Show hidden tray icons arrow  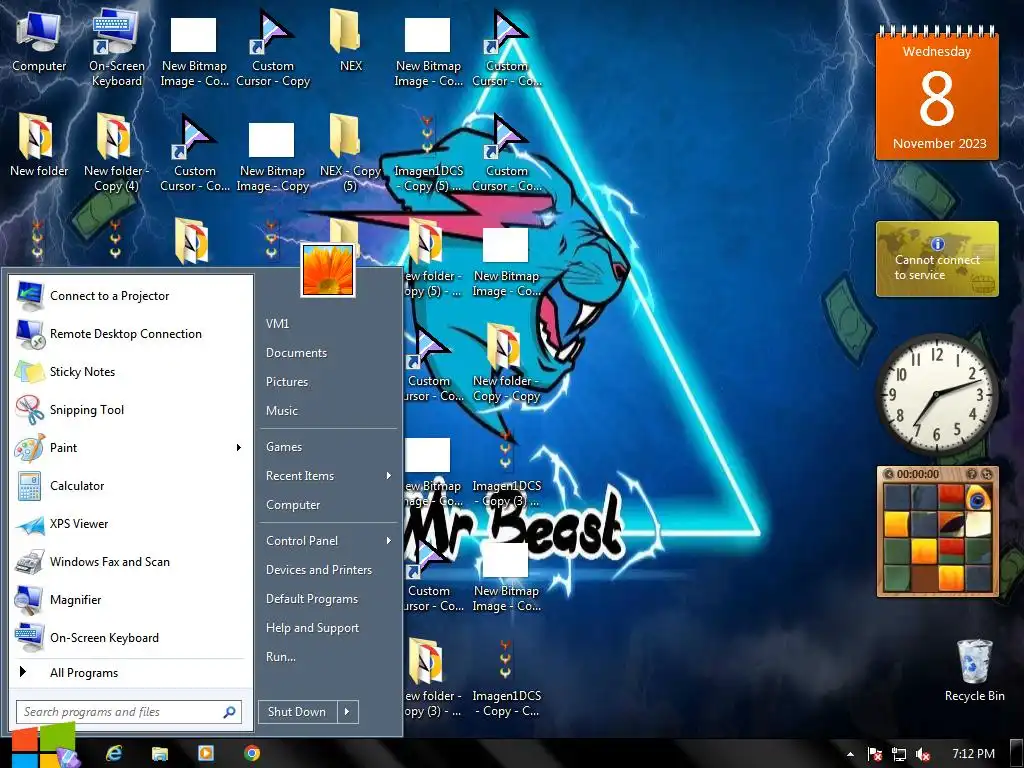(x=850, y=754)
